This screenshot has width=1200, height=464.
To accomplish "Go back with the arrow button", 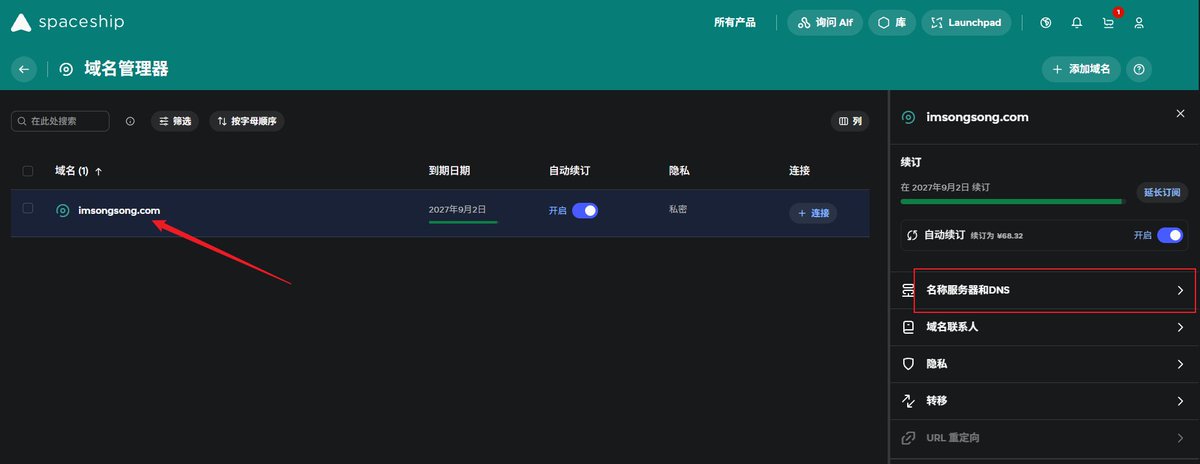I will pos(24,69).
